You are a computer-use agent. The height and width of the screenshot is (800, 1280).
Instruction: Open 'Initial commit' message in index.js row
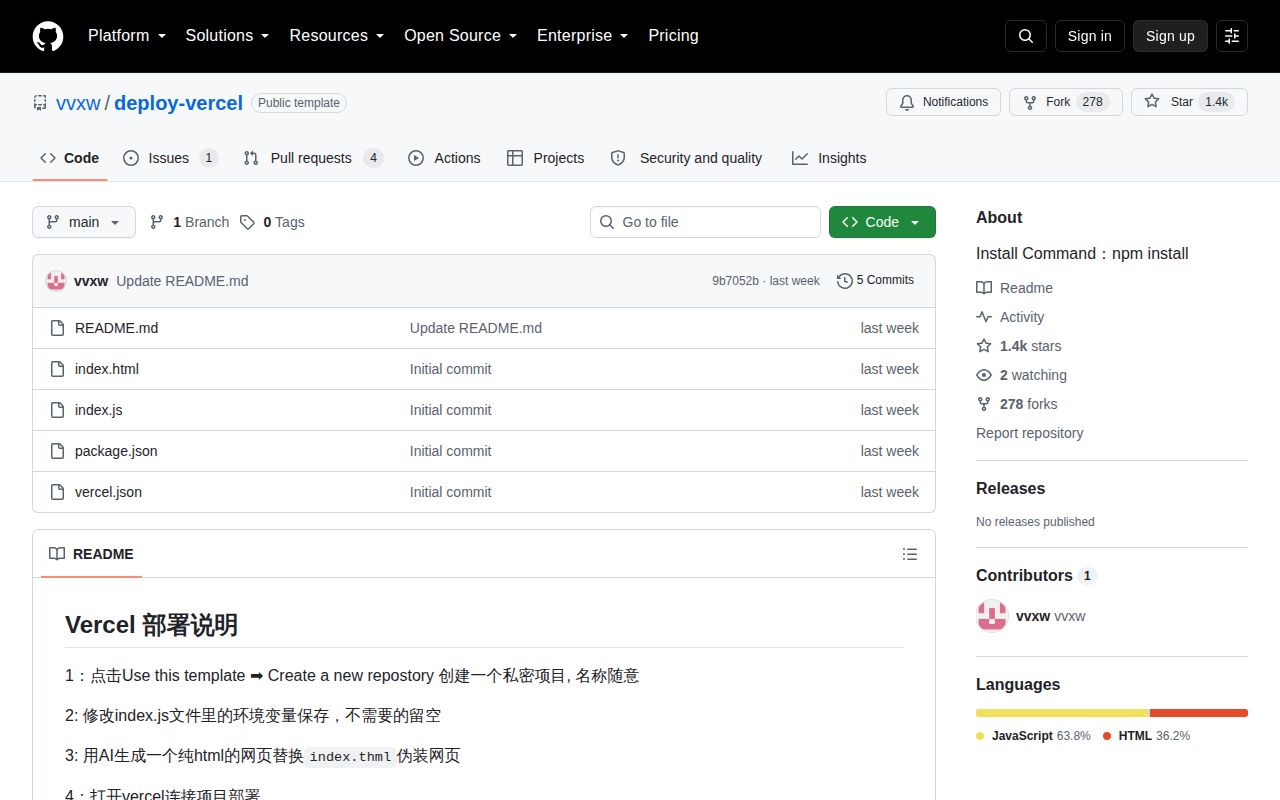pos(450,410)
